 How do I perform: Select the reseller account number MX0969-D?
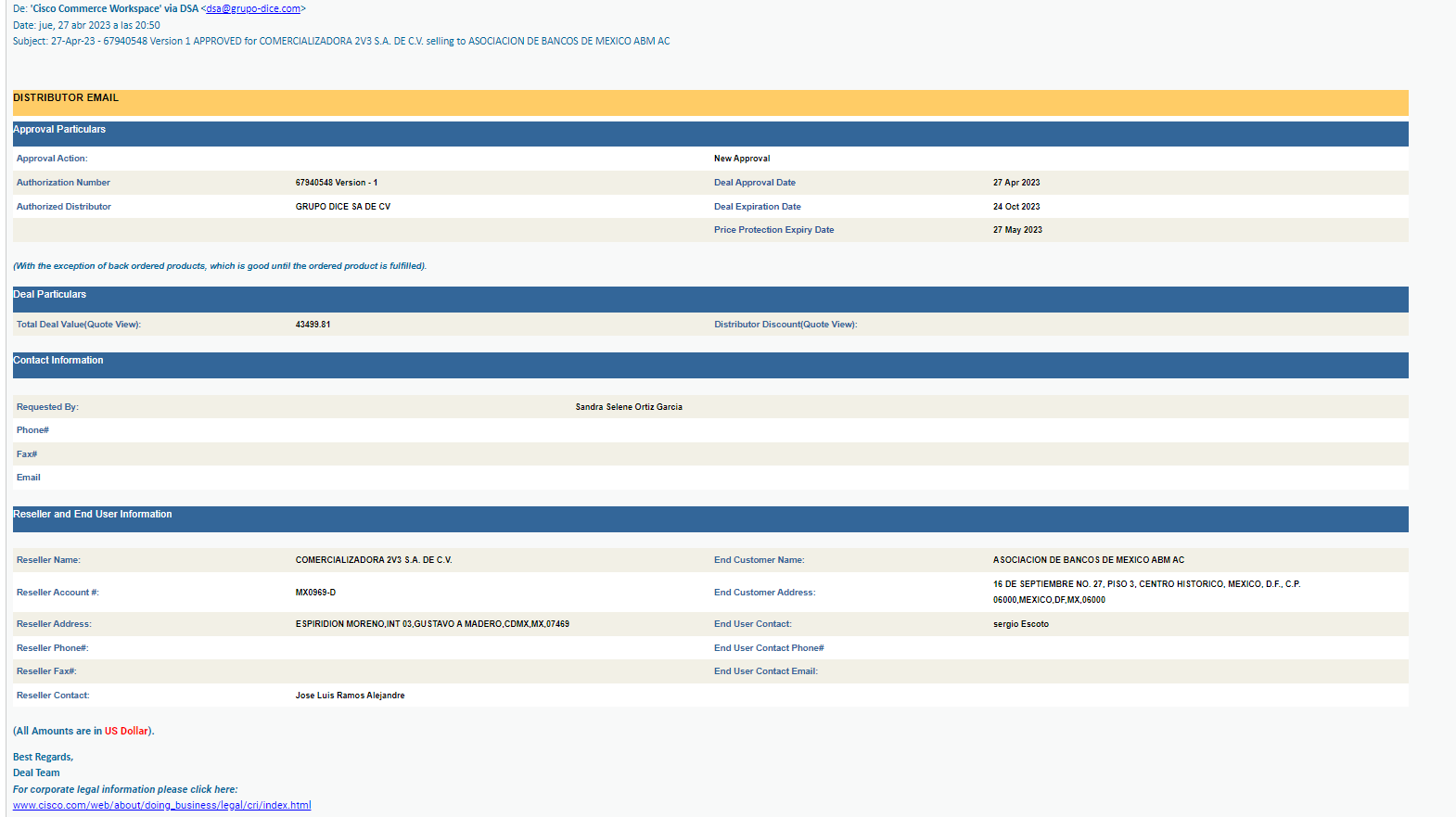315,593
